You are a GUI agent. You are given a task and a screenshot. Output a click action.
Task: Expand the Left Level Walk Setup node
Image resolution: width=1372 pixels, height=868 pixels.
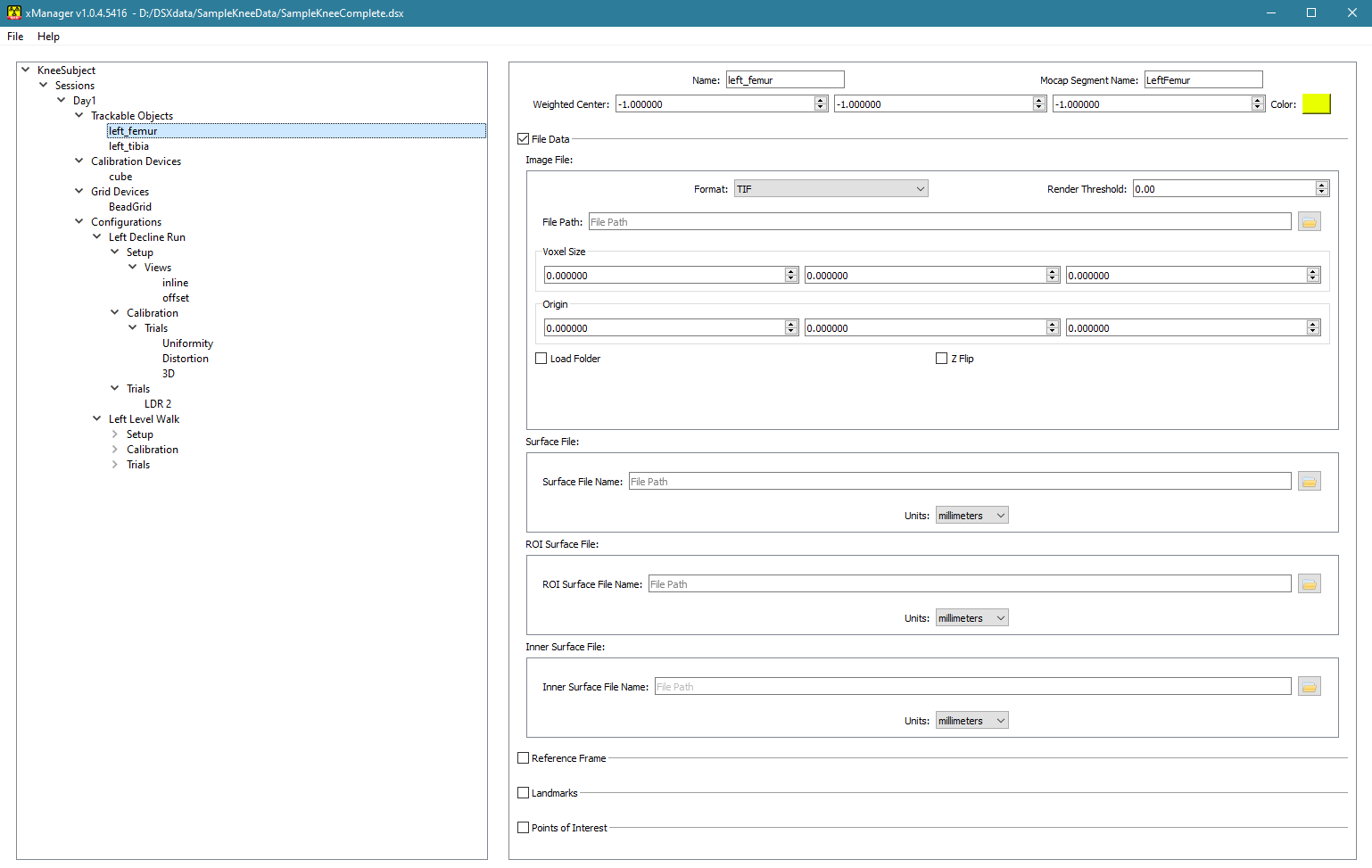pos(115,434)
